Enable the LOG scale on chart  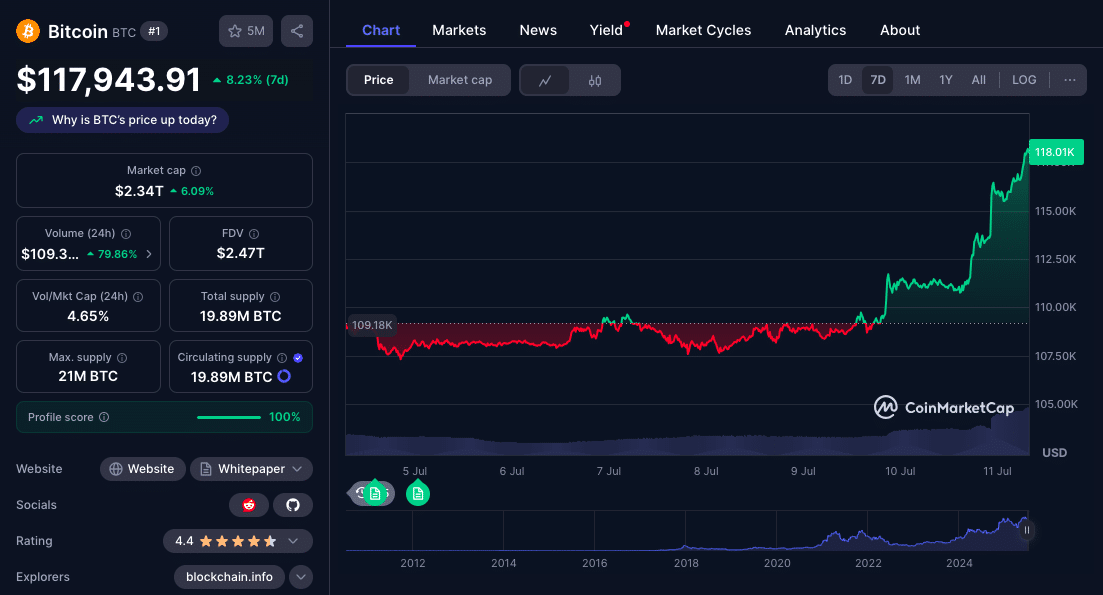tap(1024, 80)
